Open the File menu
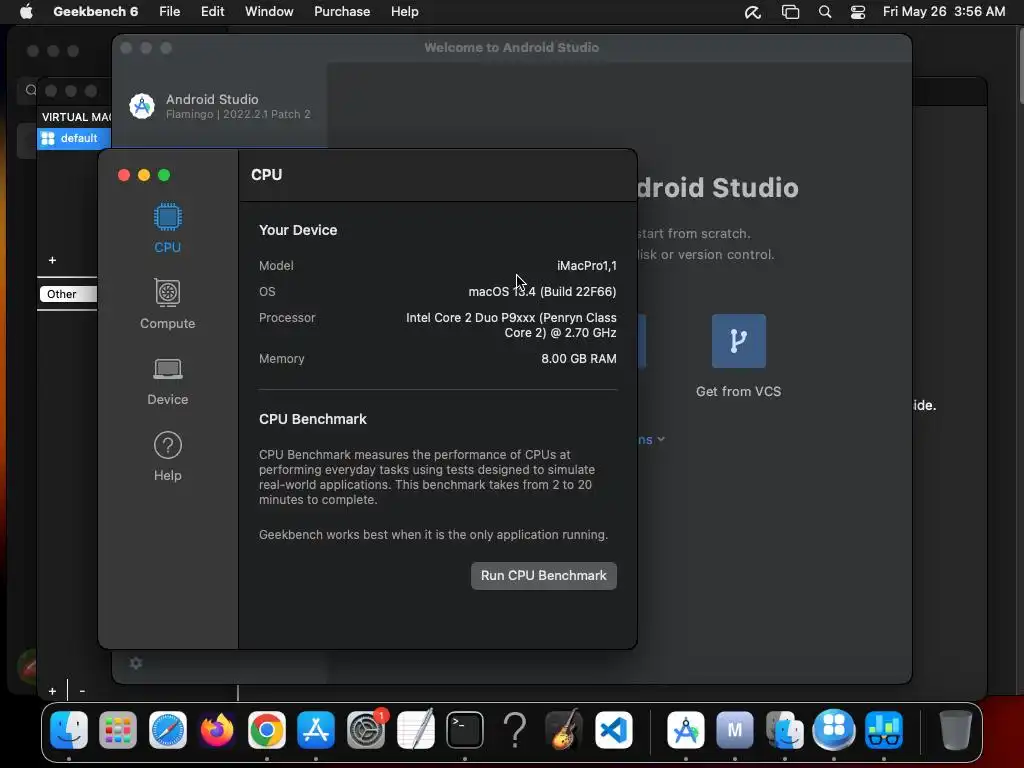Screen dimensions: 1024x768 coord(169,12)
